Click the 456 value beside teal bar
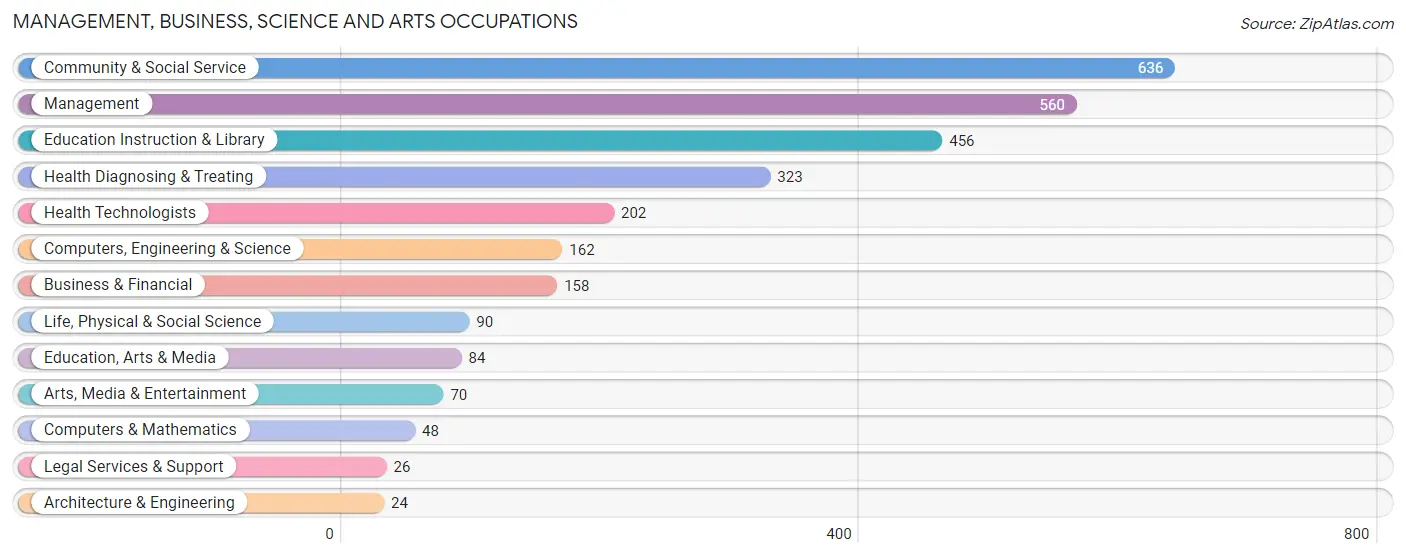The image size is (1406, 558). 961,141
